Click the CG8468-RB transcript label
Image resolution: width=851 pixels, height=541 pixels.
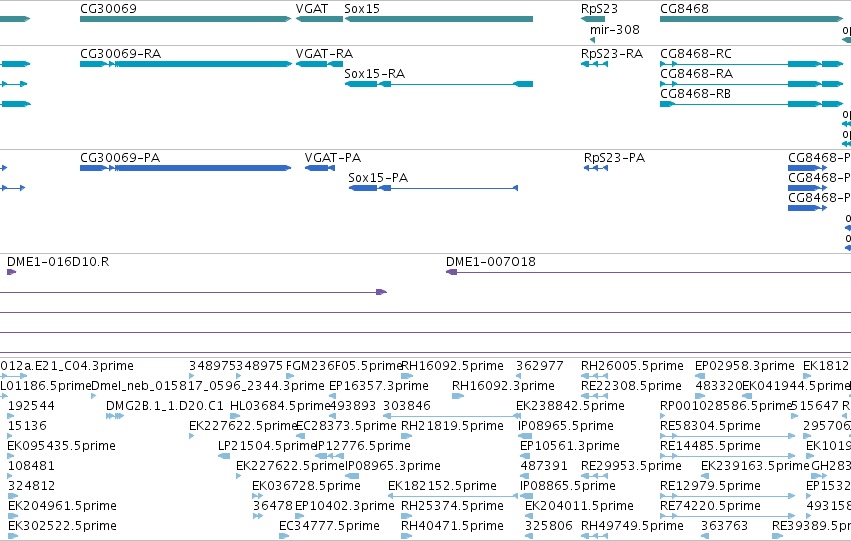695,93
